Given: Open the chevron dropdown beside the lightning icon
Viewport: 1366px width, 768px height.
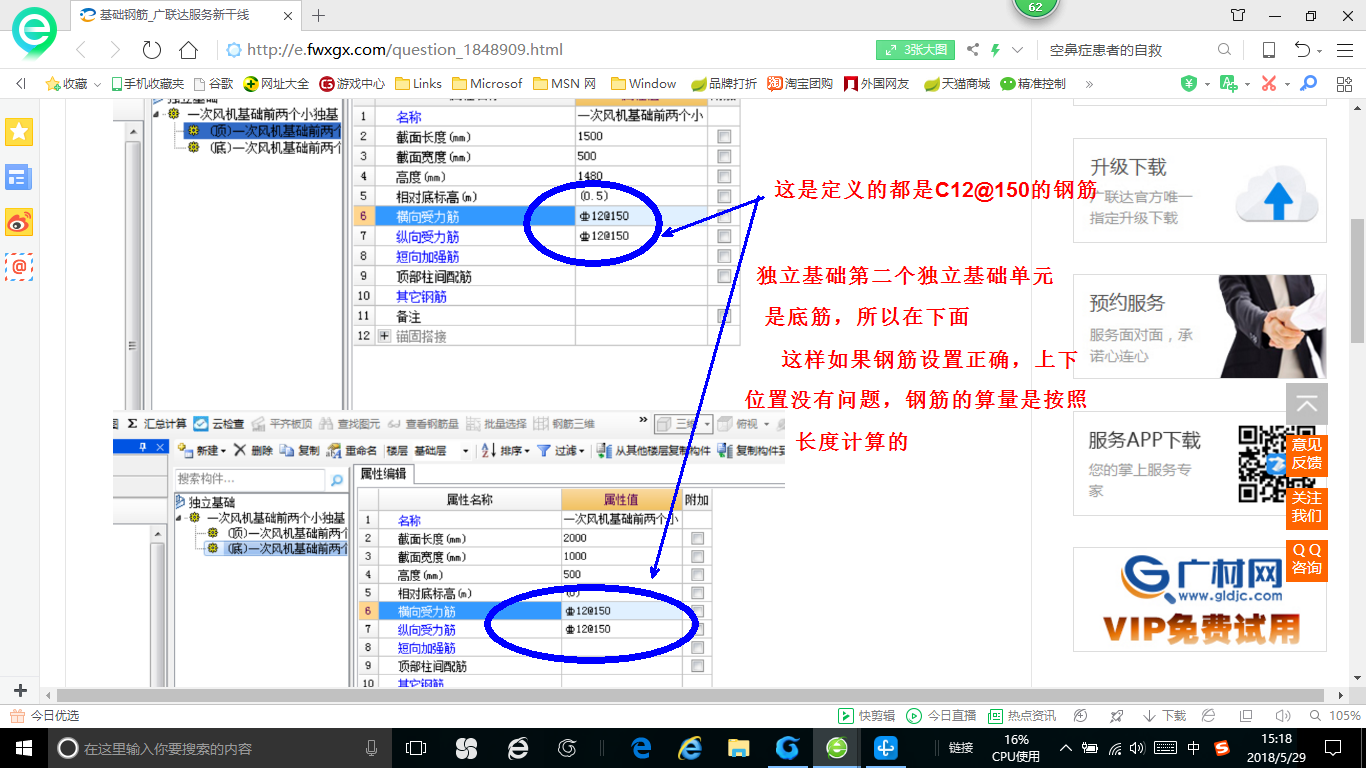Looking at the screenshot, I should point(1018,50).
